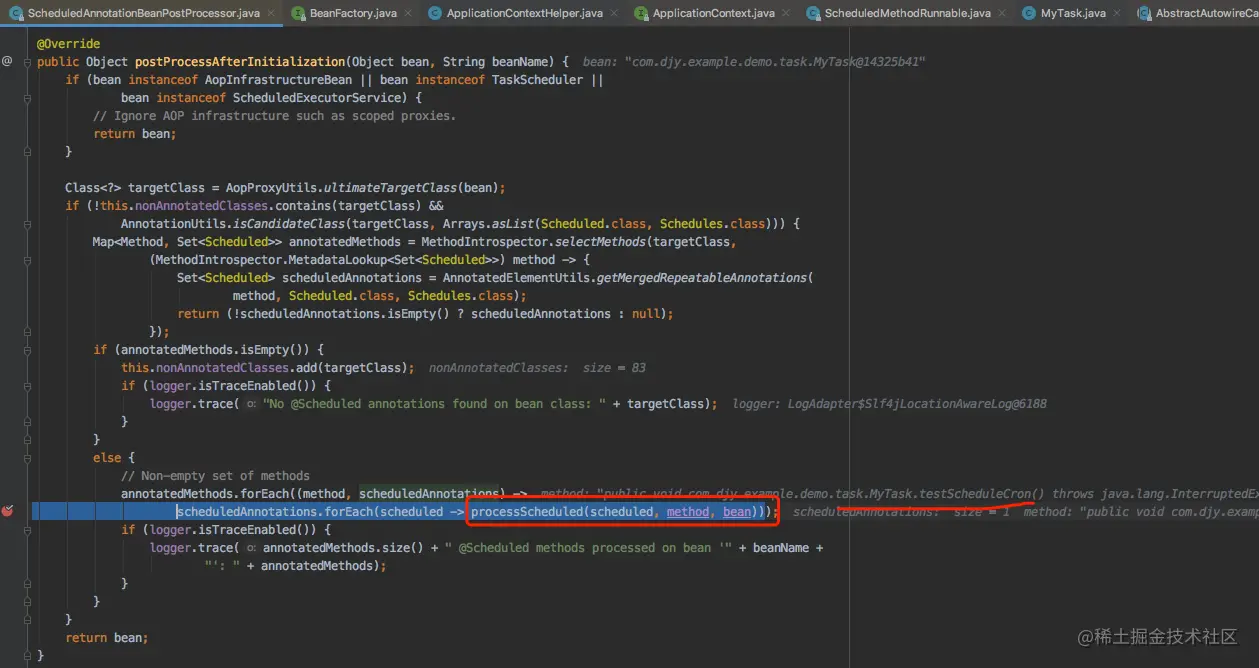Click the processScheduled method call
The height and width of the screenshot is (668, 1259).
point(527,512)
